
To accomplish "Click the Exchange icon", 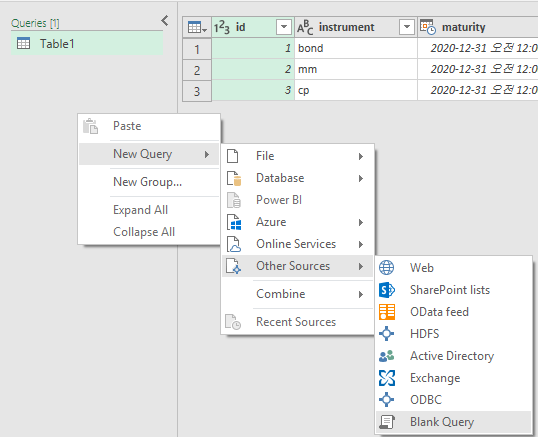I will pyautogui.click(x=387, y=378).
